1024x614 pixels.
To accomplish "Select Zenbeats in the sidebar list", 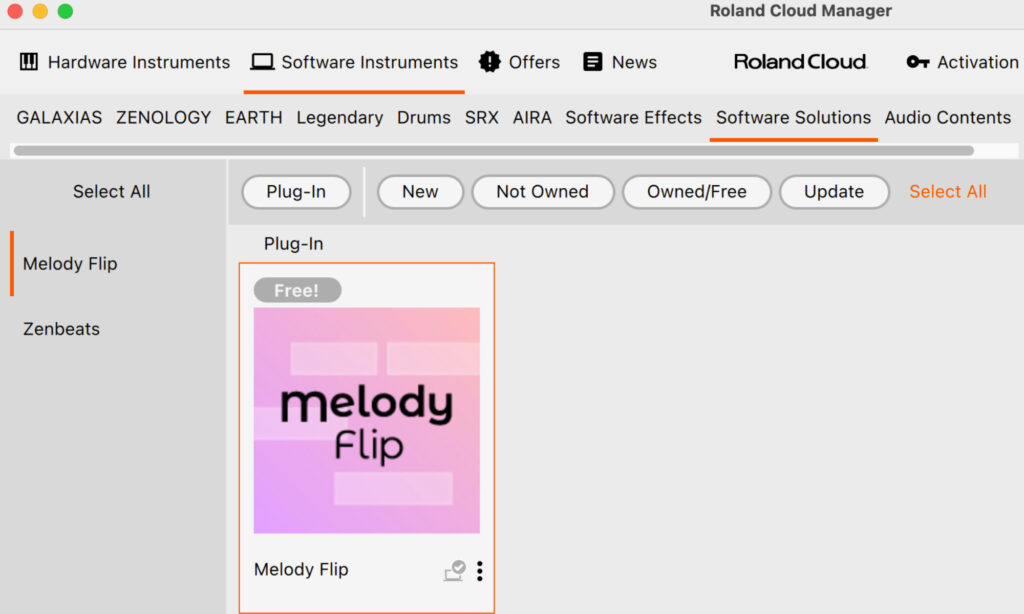I will 61,329.
